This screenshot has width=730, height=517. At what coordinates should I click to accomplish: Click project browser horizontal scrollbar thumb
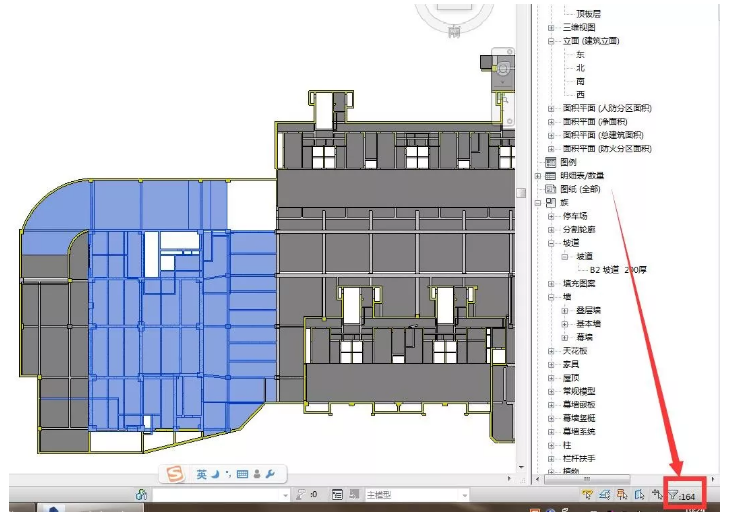587,479
